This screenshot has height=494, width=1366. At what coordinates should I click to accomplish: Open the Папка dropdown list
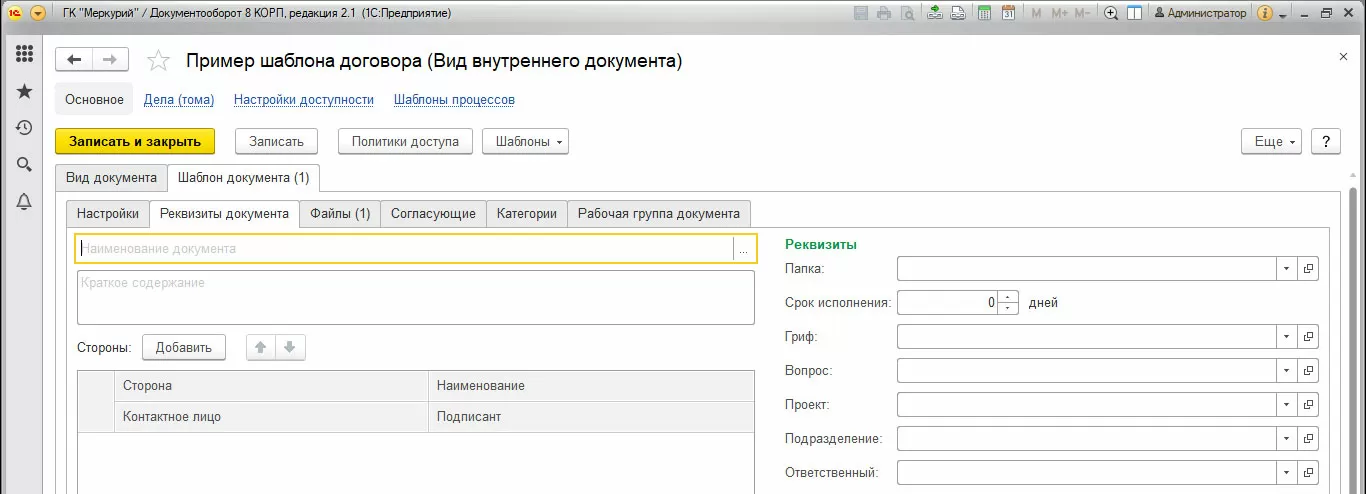pyautogui.click(x=1285, y=269)
